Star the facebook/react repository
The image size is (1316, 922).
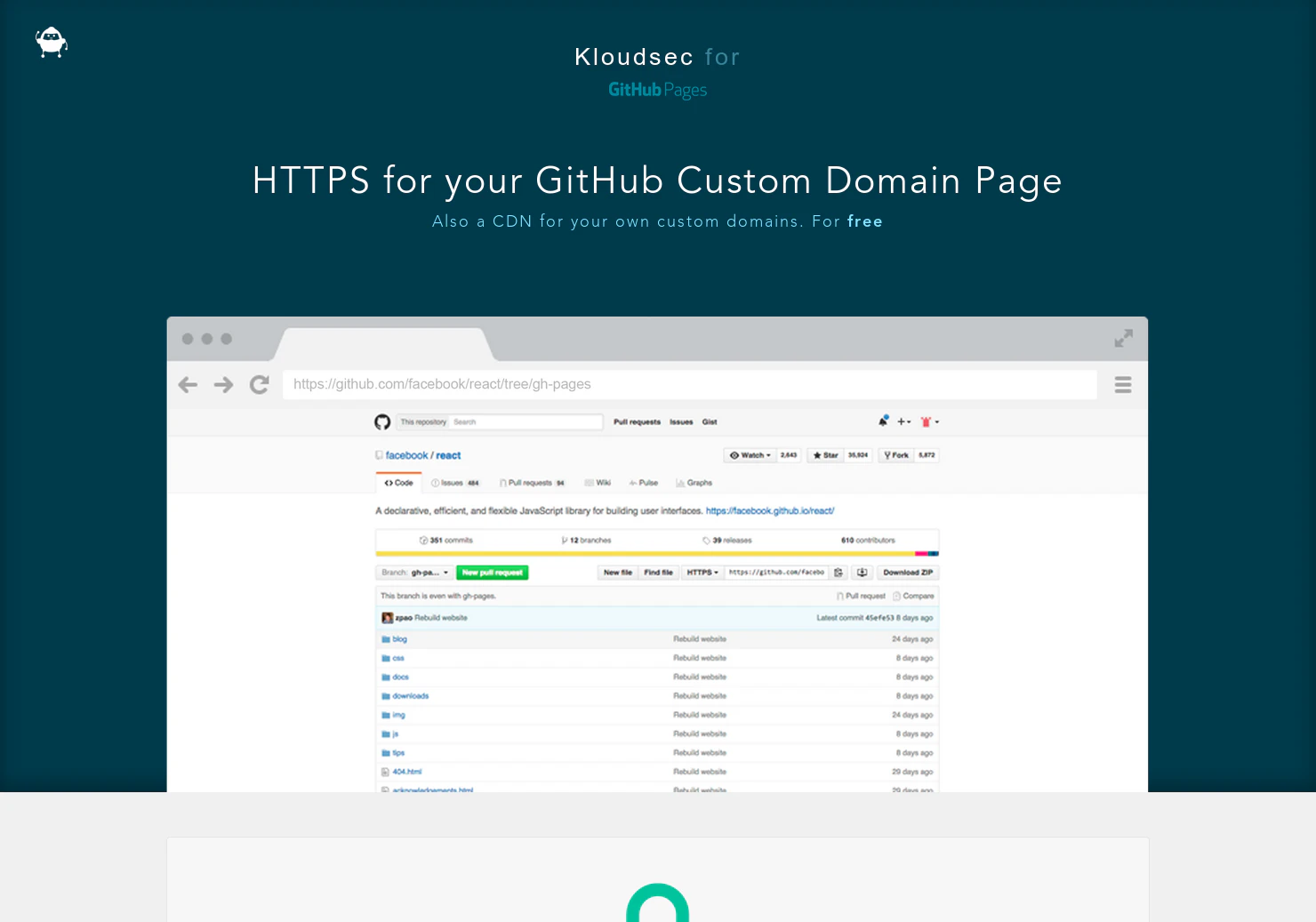point(826,455)
